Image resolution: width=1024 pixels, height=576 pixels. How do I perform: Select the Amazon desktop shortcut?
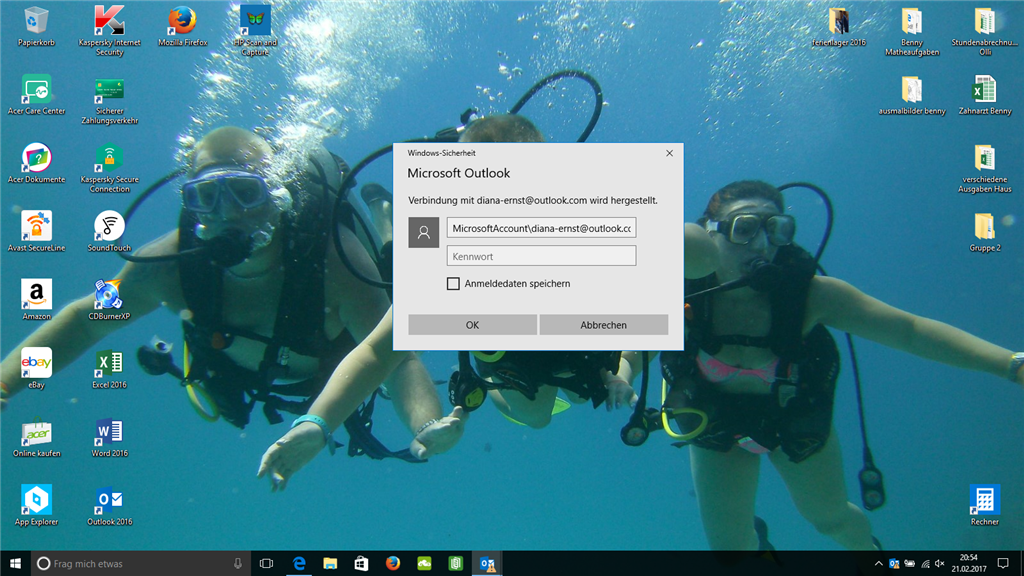click(37, 300)
